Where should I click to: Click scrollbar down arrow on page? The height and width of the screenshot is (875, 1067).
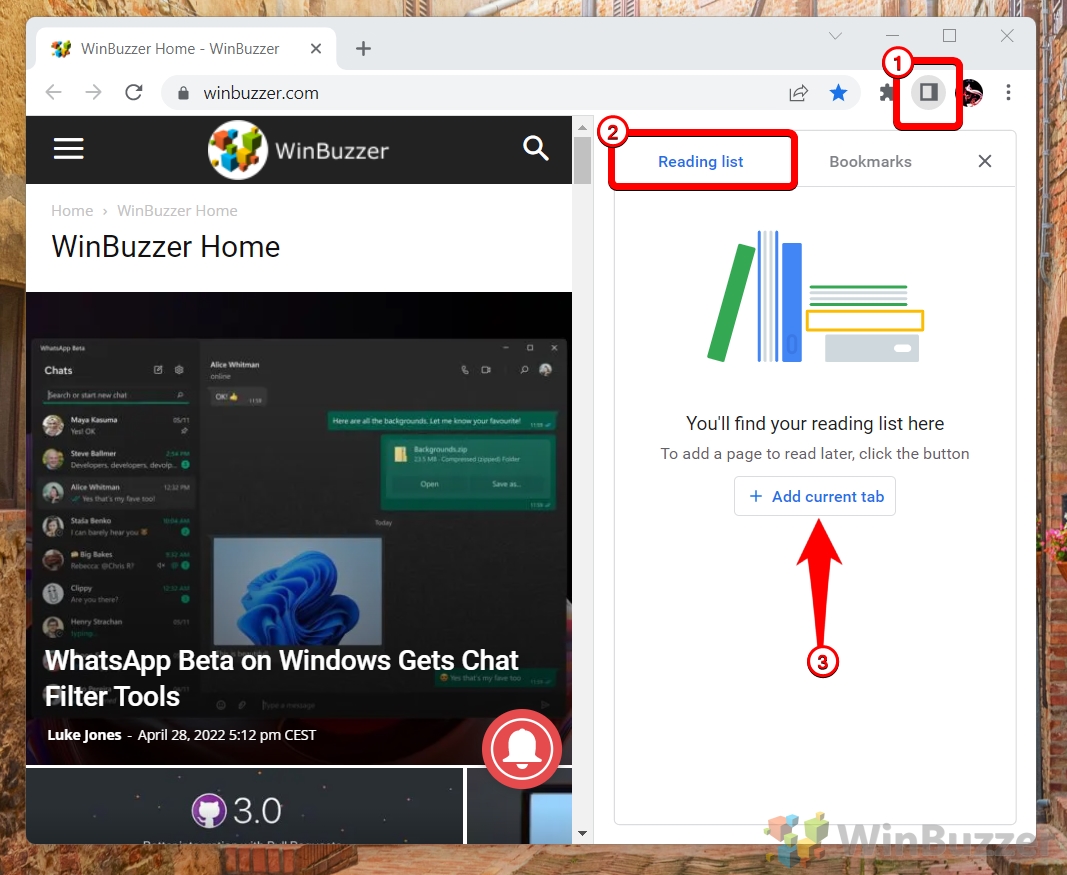pos(582,833)
